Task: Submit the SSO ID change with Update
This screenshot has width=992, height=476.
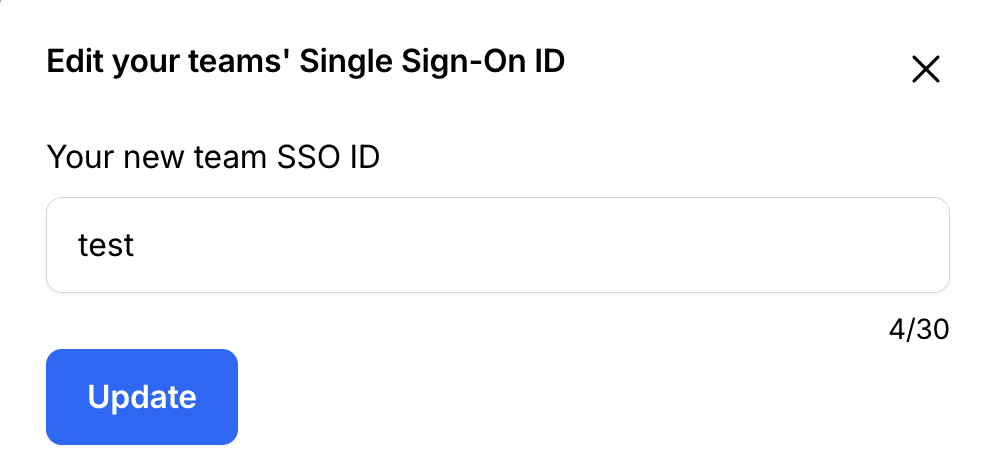Action: [x=142, y=397]
